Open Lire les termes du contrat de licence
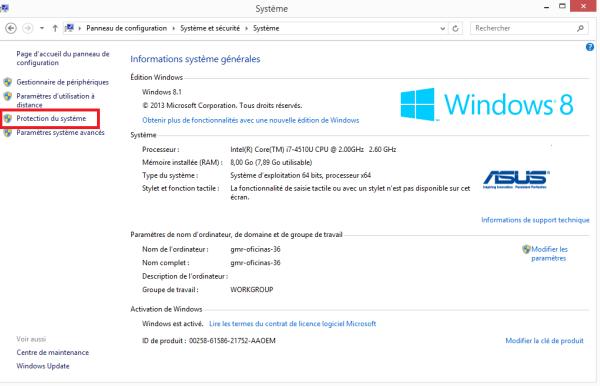The height and width of the screenshot is (386, 600). (x=293, y=324)
